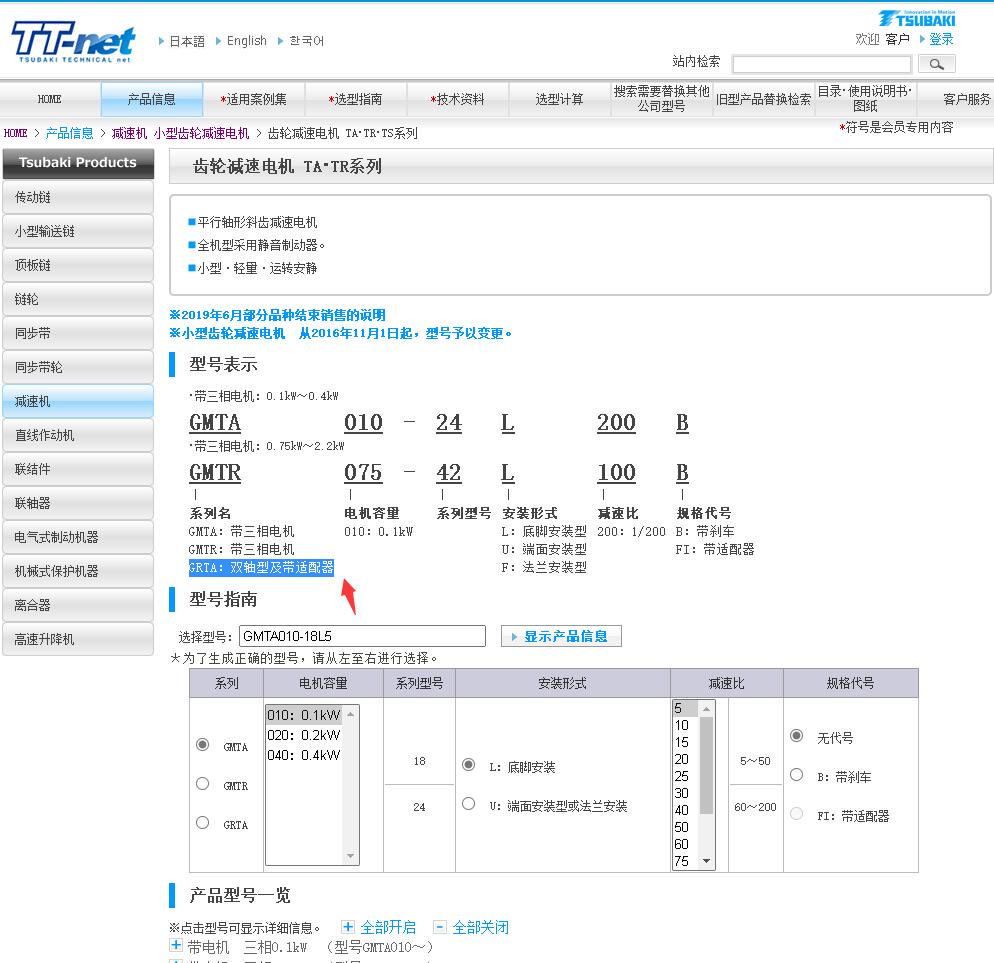The image size is (994, 963).
Task: Click the 显示产品信息 button
Action: point(563,636)
